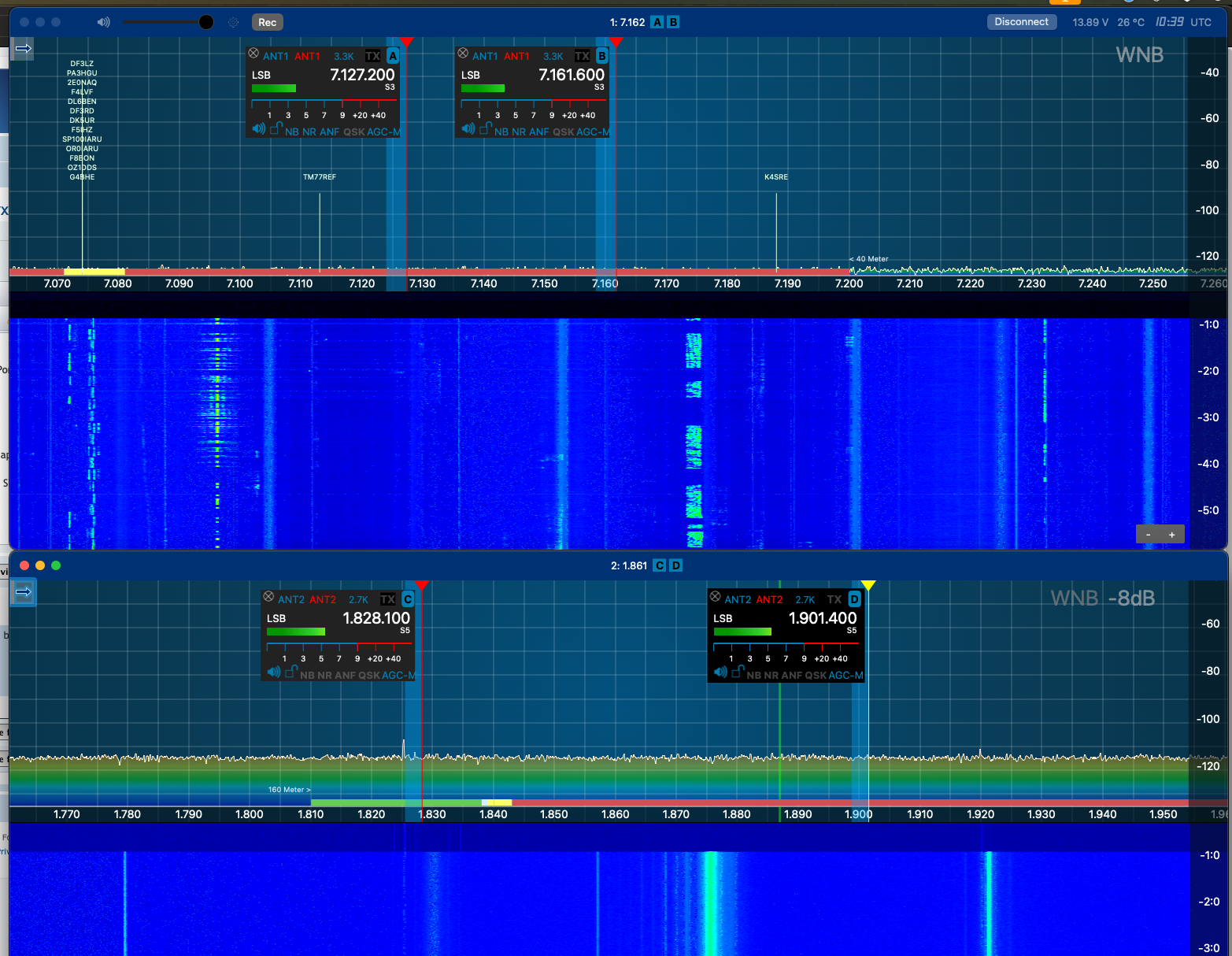Lock the tuning of slice A
The height and width of the screenshot is (956, 1232).
(276, 128)
